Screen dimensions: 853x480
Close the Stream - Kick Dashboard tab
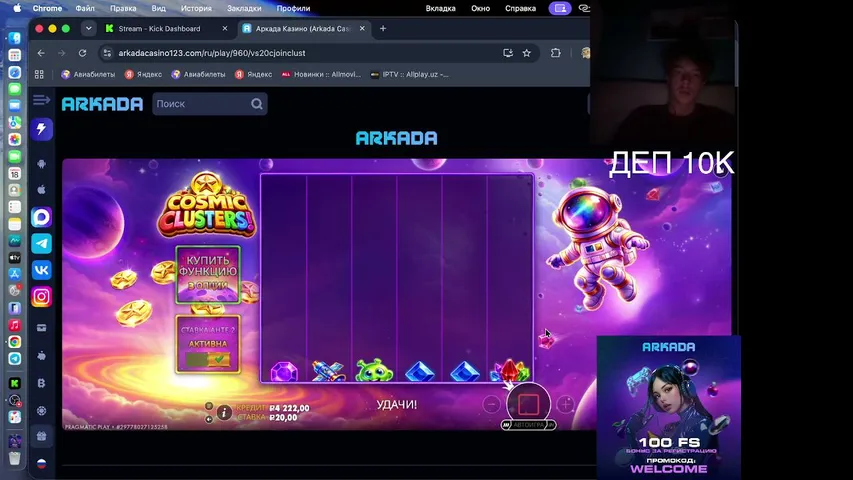coord(225,28)
